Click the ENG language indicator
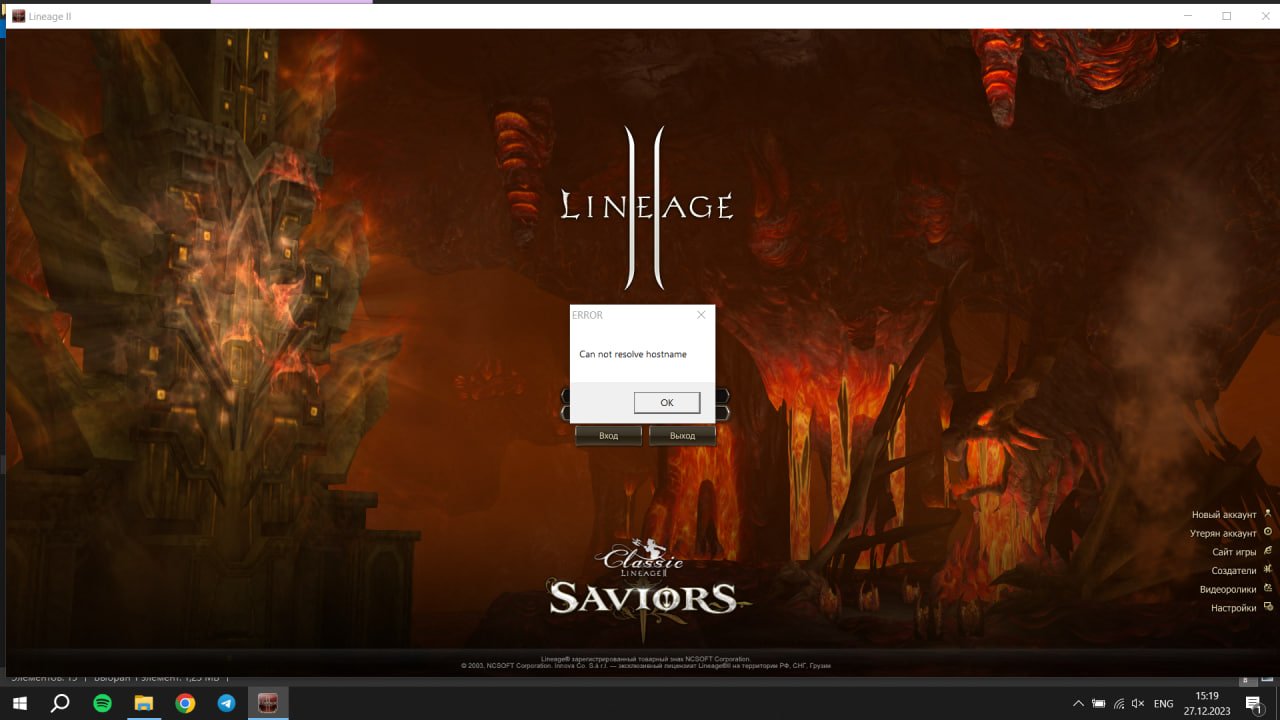 pyautogui.click(x=1163, y=704)
